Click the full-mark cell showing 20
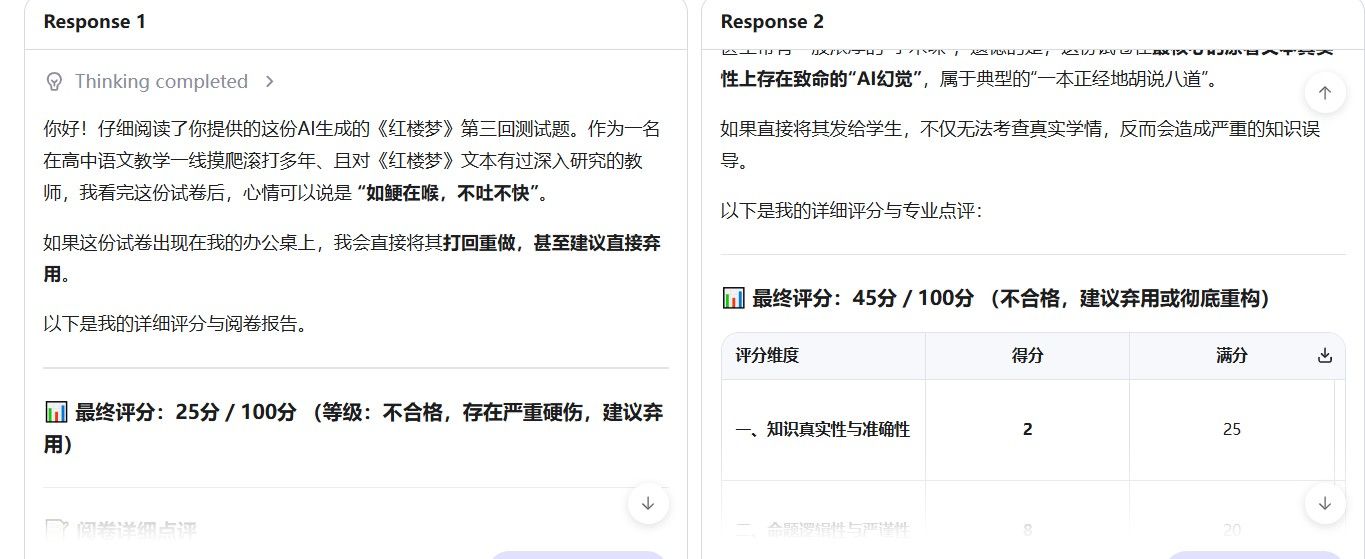The image size is (1365, 559). (1231, 530)
